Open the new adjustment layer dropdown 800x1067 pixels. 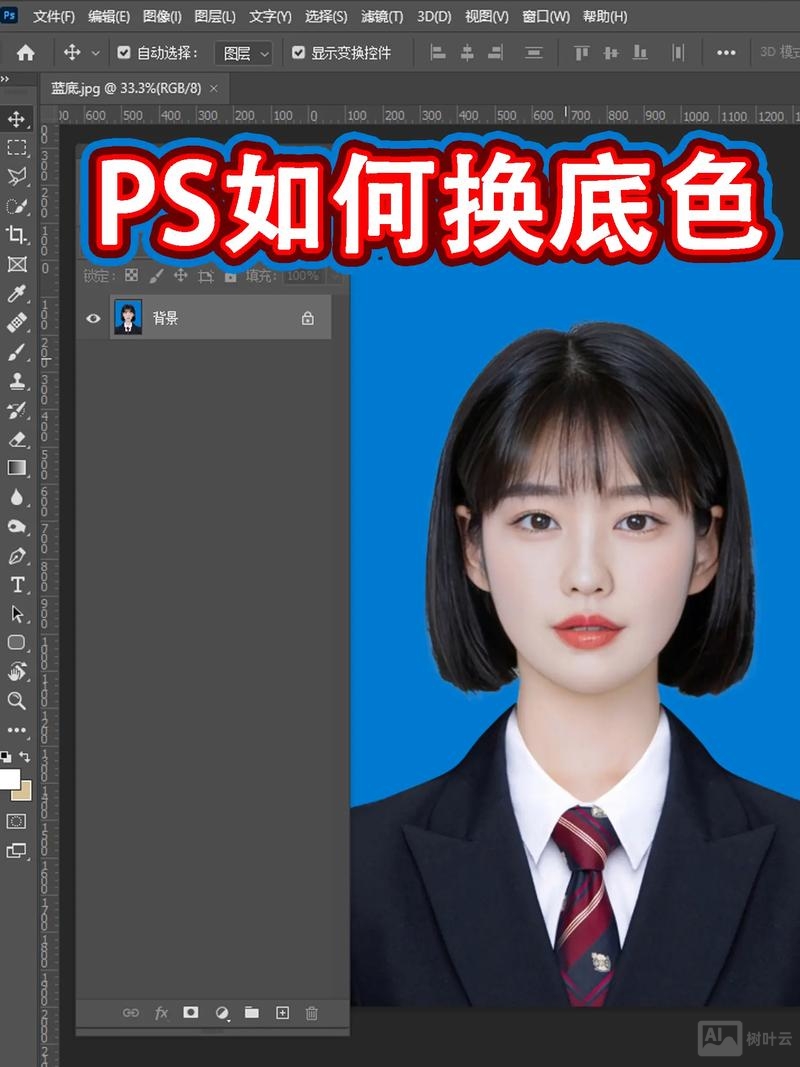pyautogui.click(x=221, y=1013)
